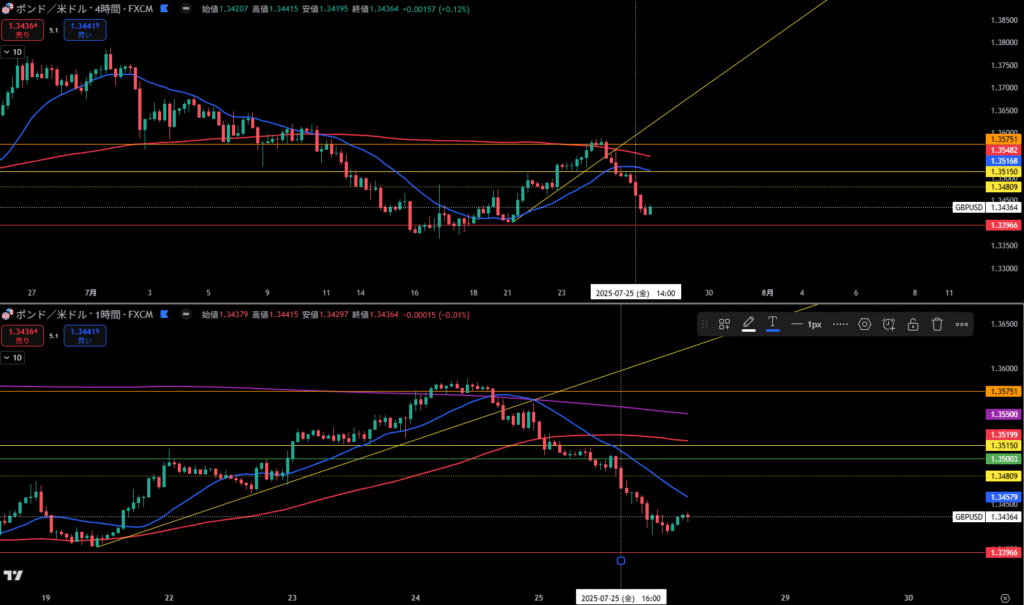1024x605 pixels.
Task: Open the dotted line style selector
Action: coord(840,324)
